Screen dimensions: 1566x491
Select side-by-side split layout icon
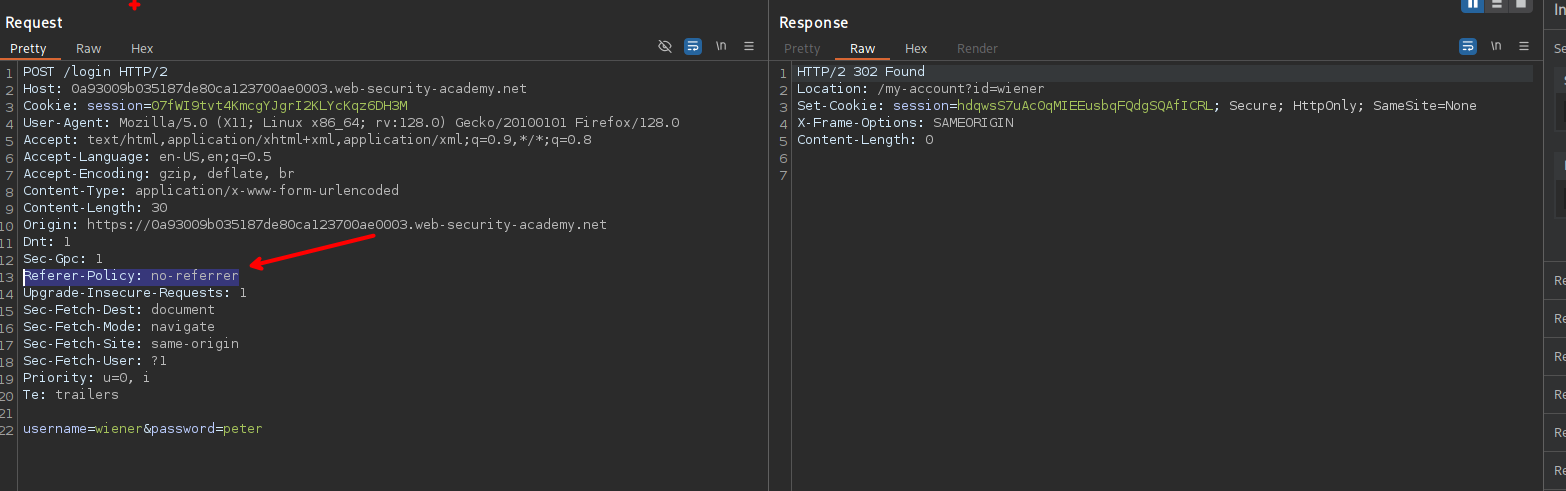pos(1472,4)
